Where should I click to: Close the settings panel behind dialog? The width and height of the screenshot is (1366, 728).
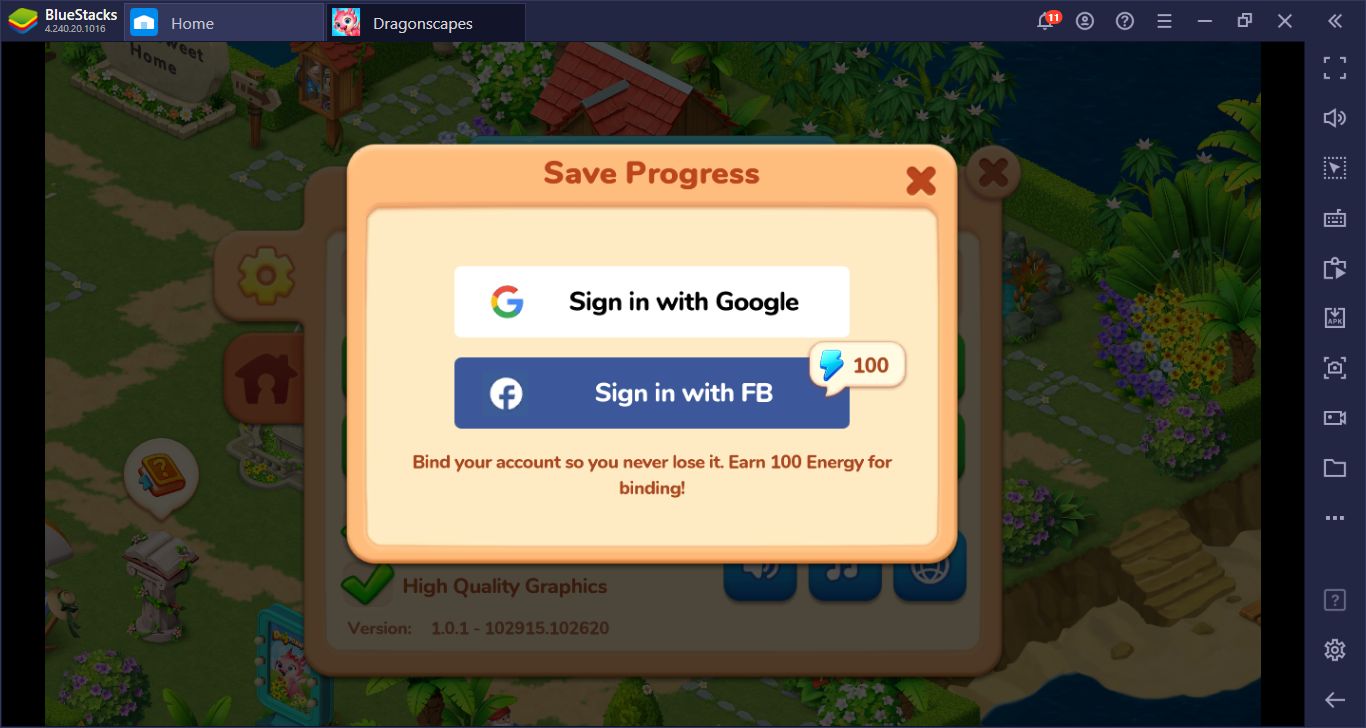(992, 173)
